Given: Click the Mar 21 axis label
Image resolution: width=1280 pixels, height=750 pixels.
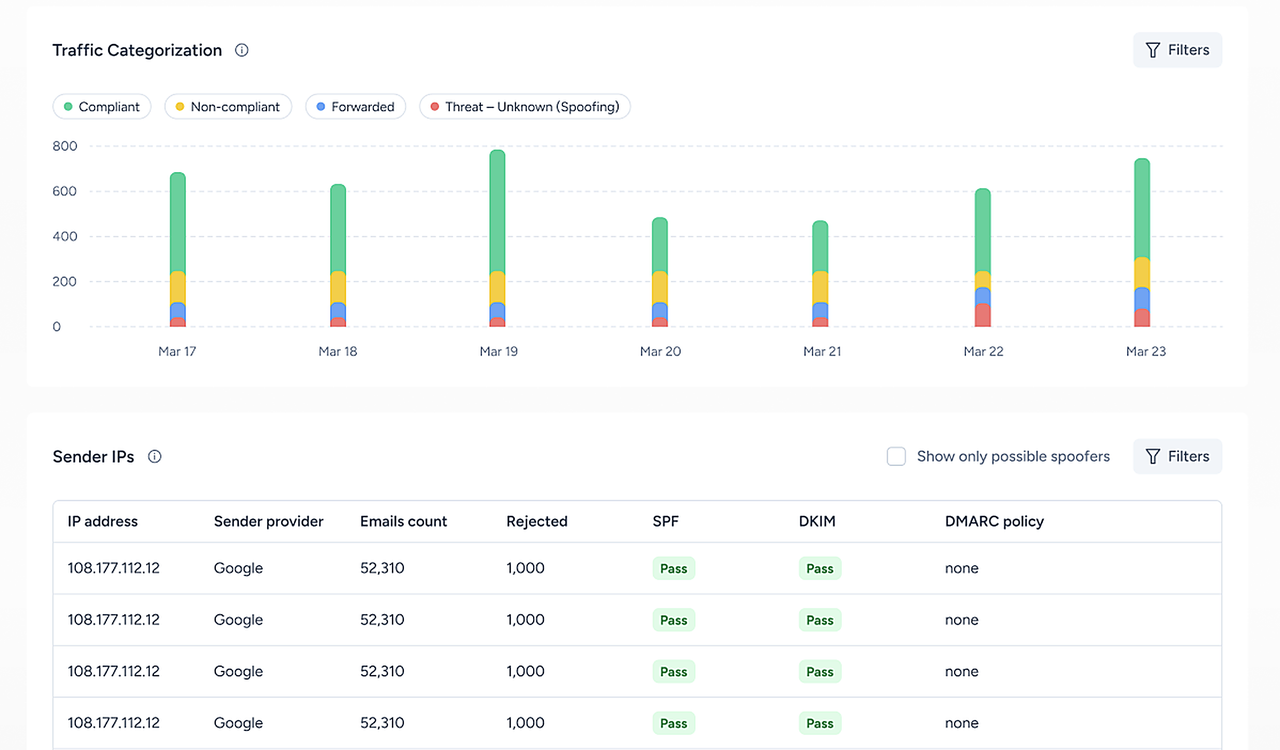Looking at the screenshot, I should [x=822, y=351].
